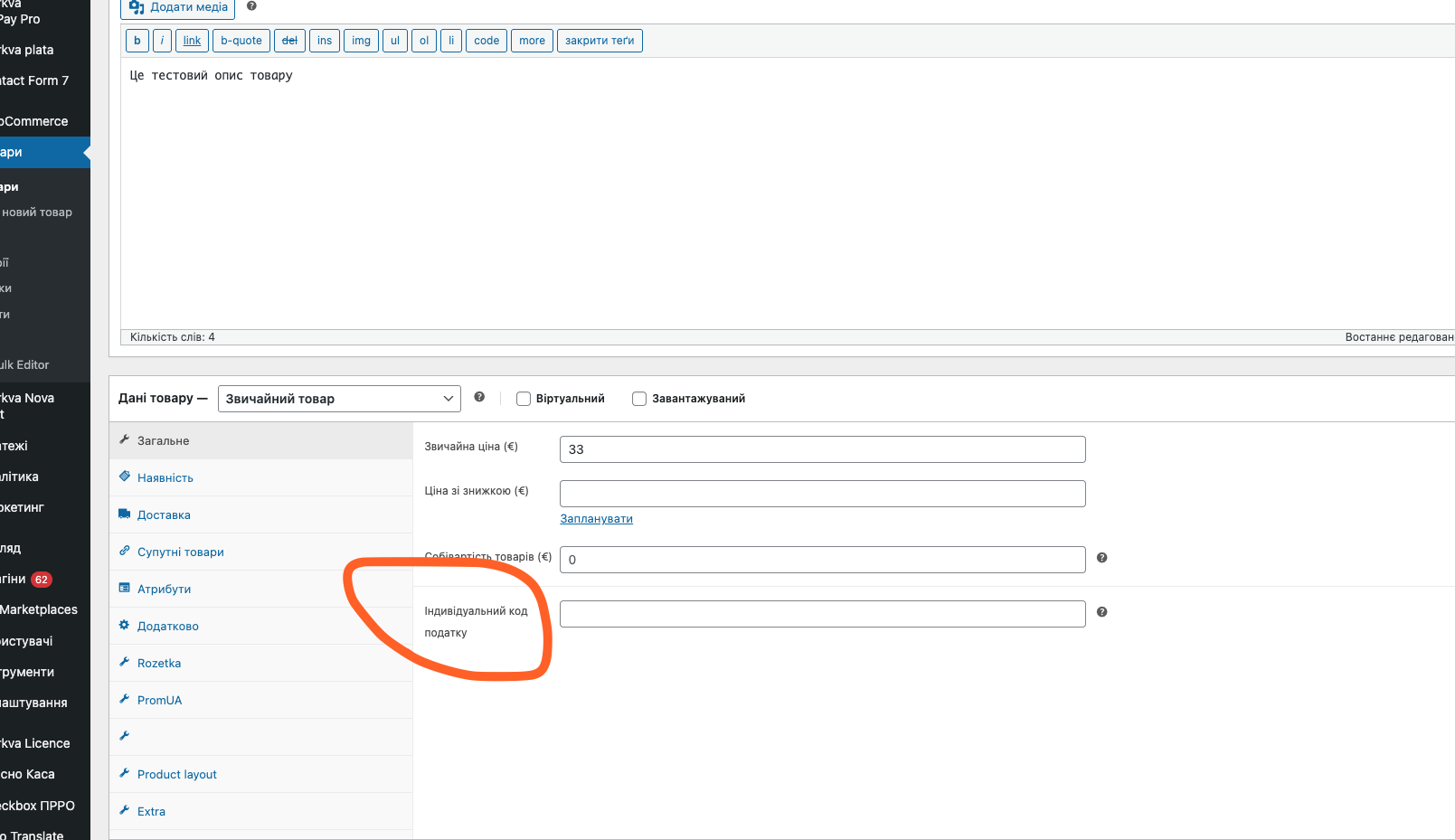This screenshot has width=1455, height=840.
Task: Select the Rozetka product data tab
Action: (x=159, y=664)
